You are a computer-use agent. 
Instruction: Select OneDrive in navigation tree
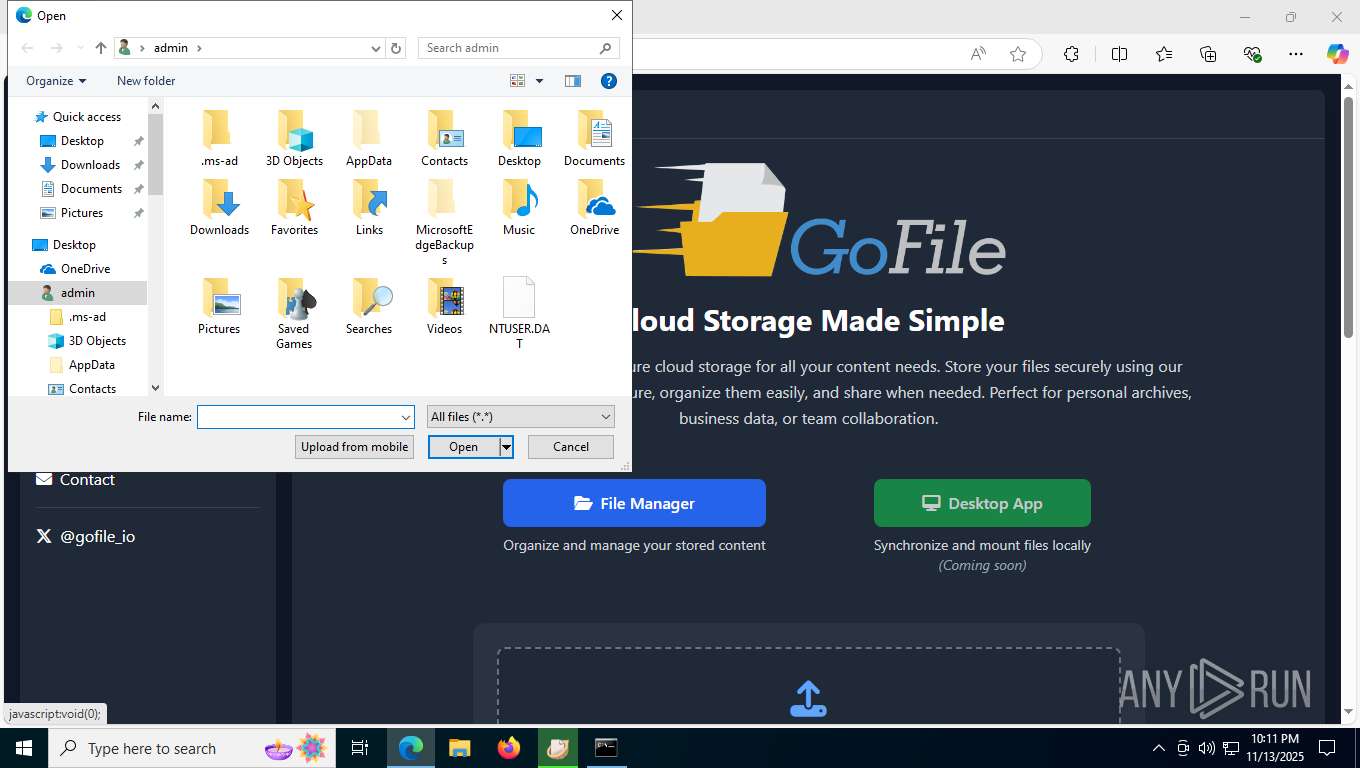(85, 269)
